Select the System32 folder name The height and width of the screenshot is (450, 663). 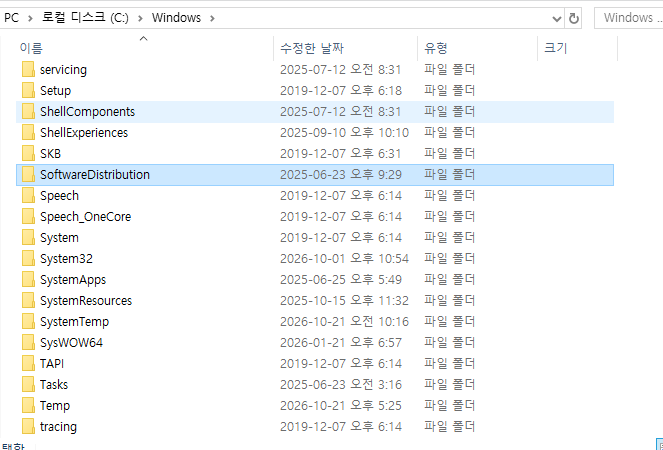[x=66, y=259]
